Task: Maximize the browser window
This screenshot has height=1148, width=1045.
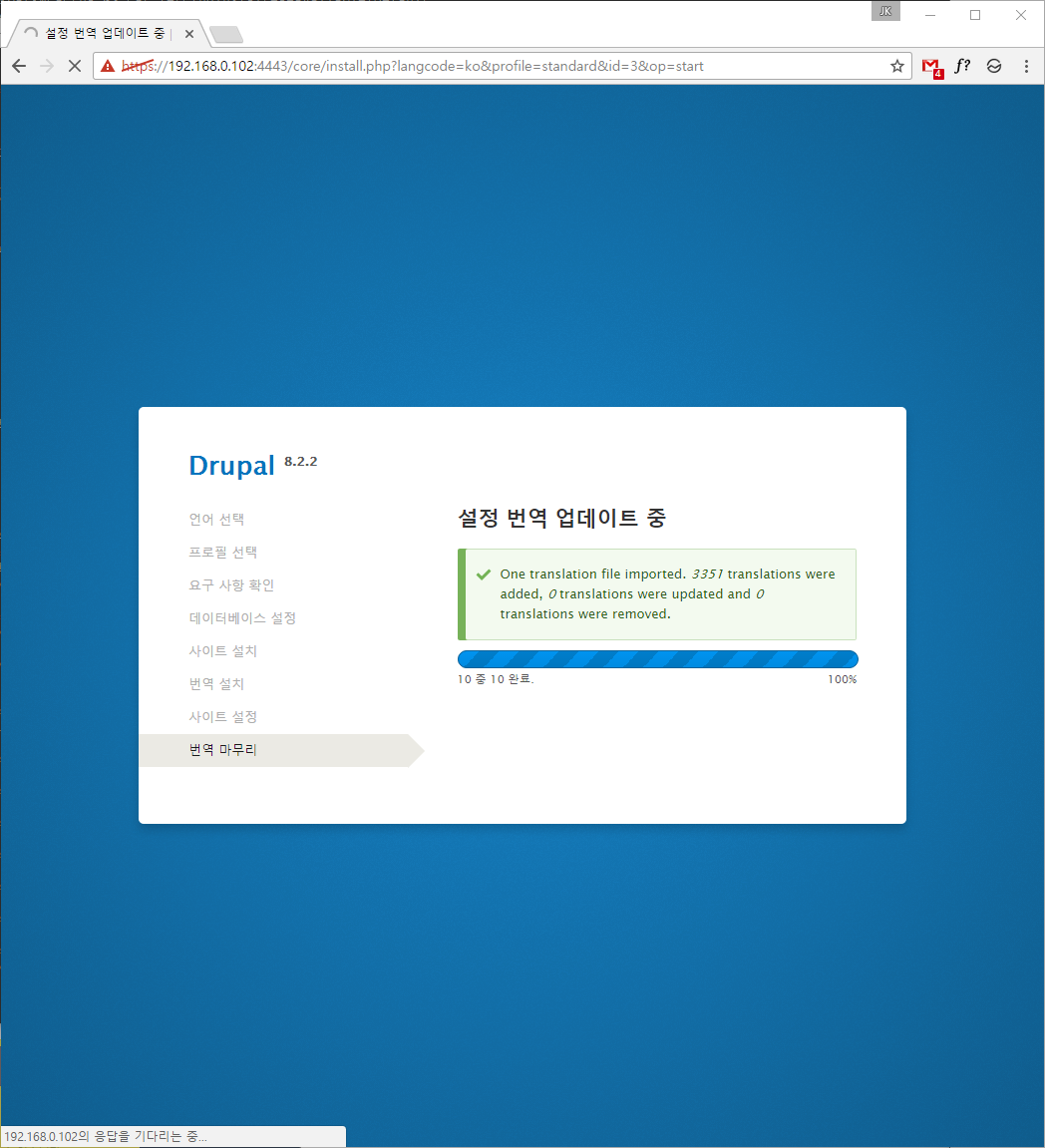Action: click(x=975, y=15)
